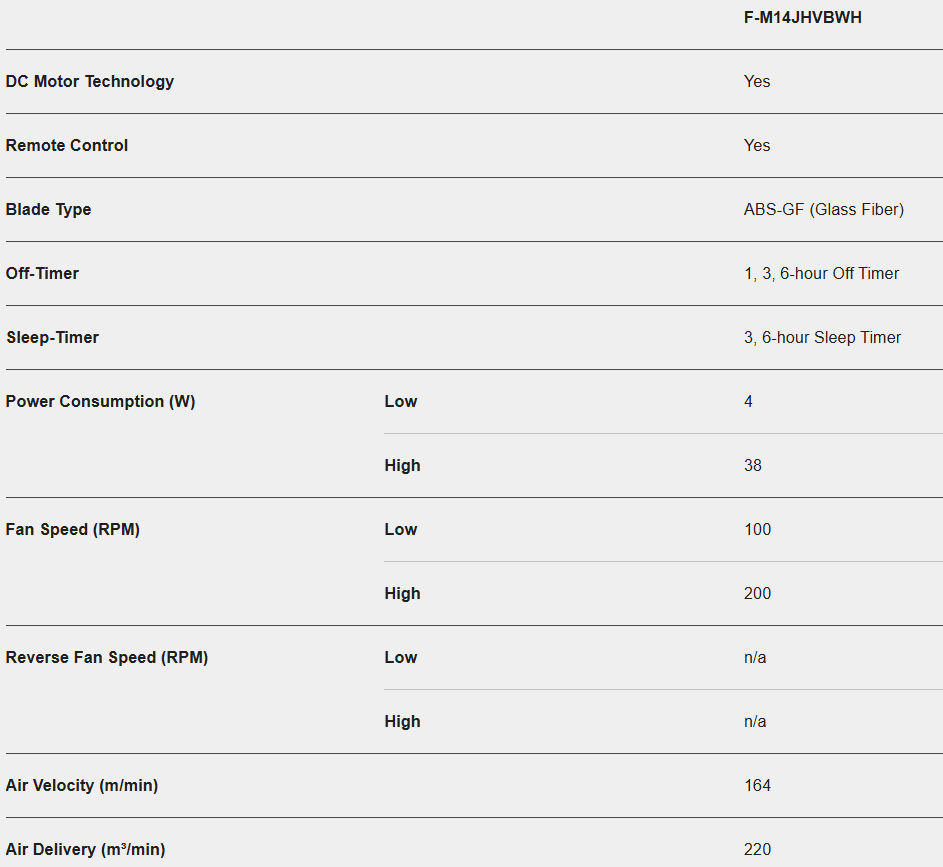Select the Fan Speed (RPM) label
The image size is (943, 867).
click(x=72, y=529)
